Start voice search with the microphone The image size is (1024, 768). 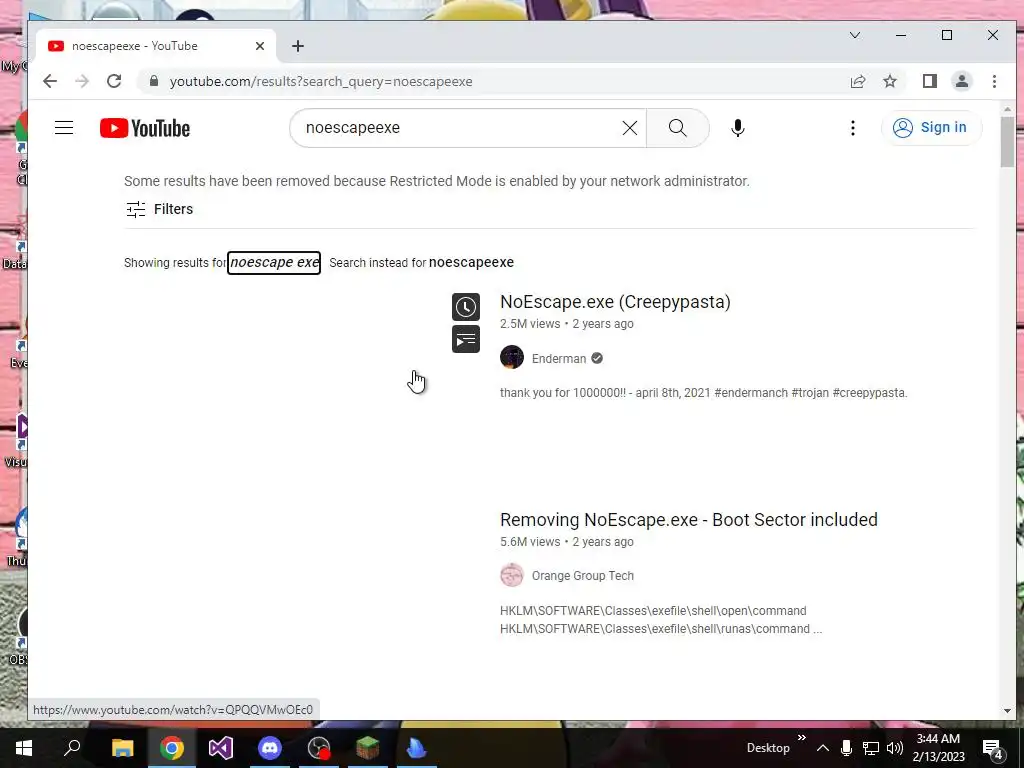pos(738,128)
